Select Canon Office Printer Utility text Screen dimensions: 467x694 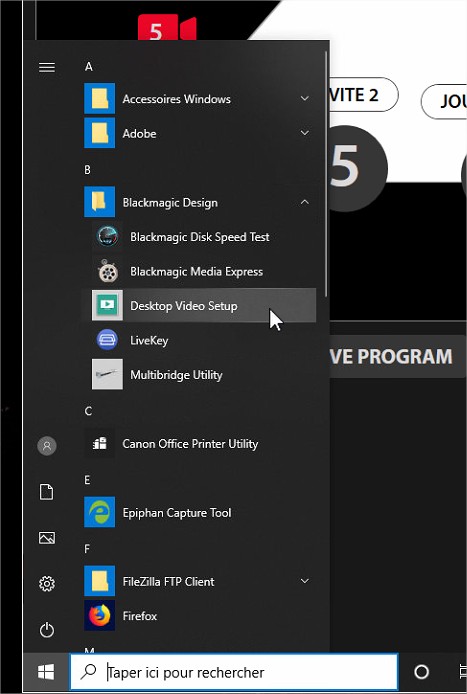tap(190, 443)
